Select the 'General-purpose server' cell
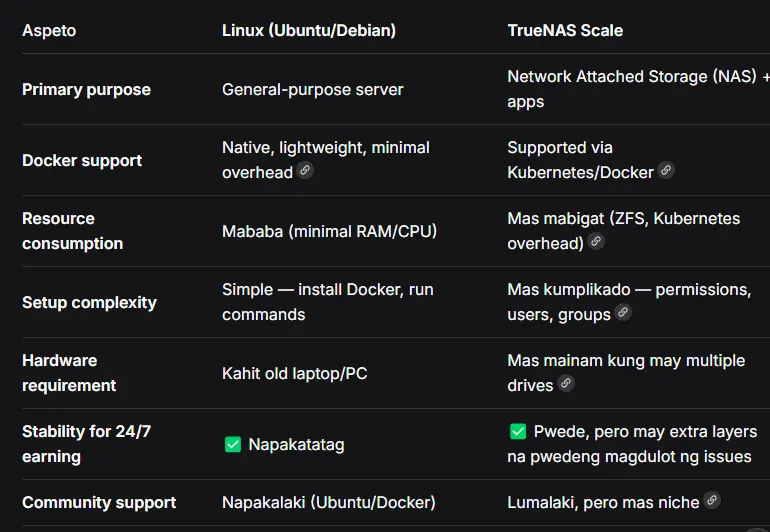This screenshot has height=532, width=770. pyautogui.click(x=313, y=89)
